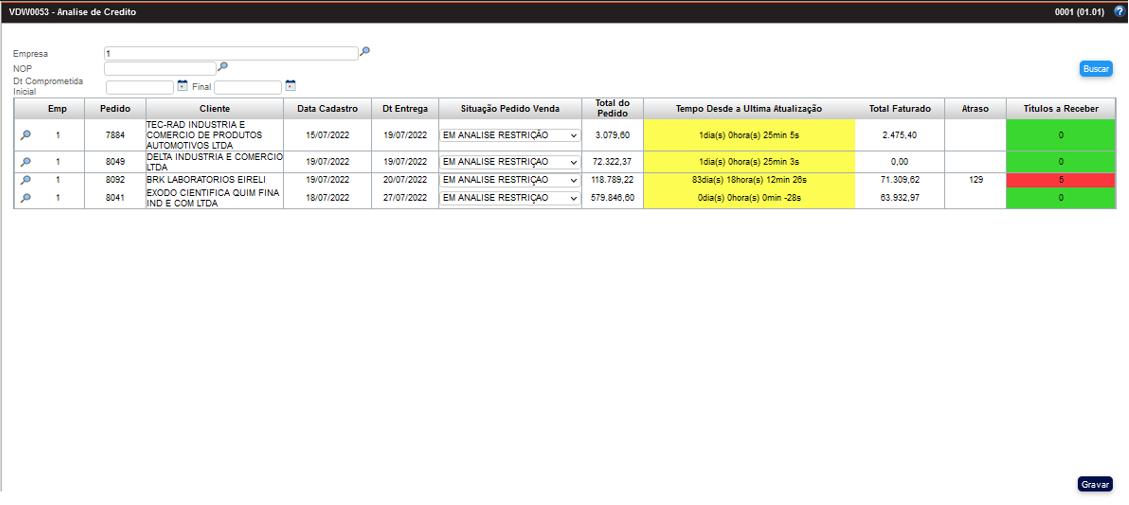Click the NOP input field

pos(160,68)
